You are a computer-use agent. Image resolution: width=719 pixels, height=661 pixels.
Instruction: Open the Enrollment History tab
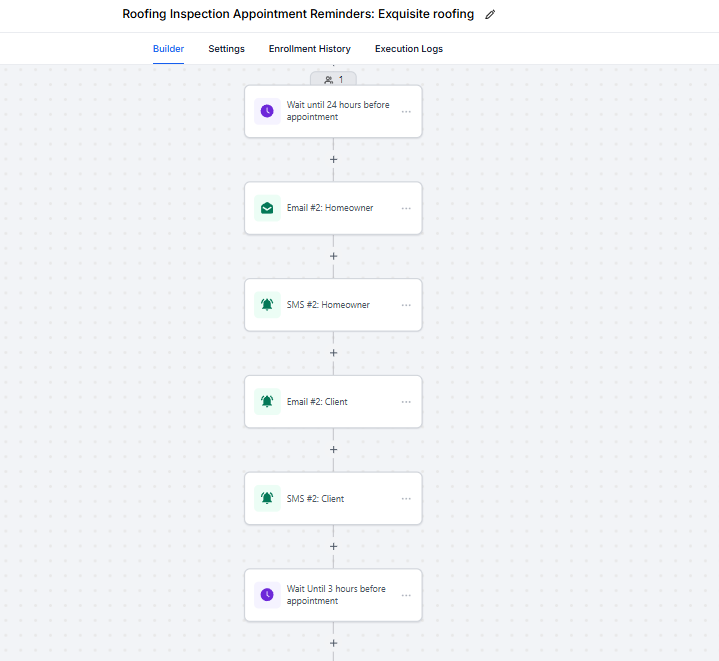pyautogui.click(x=310, y=49)
